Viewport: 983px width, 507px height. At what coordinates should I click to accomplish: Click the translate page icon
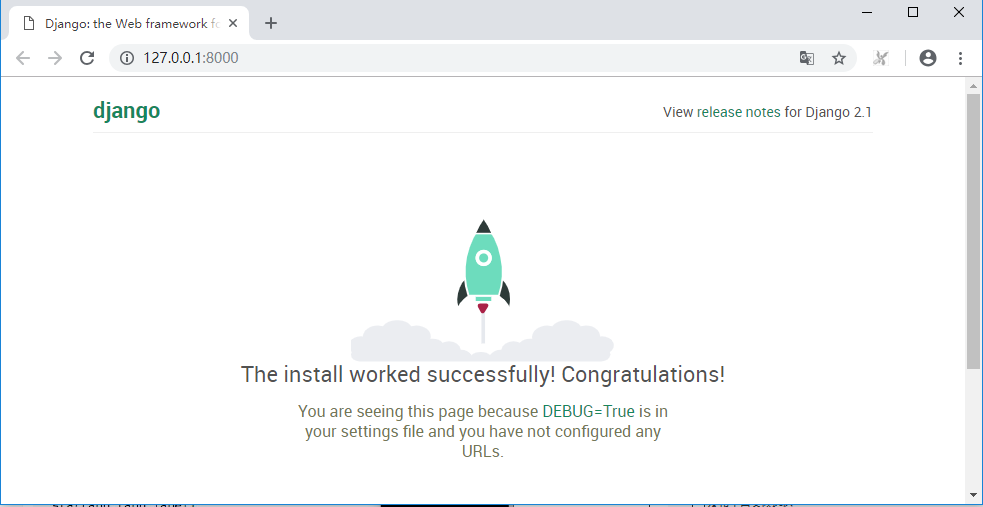click(x=806, y=58)
